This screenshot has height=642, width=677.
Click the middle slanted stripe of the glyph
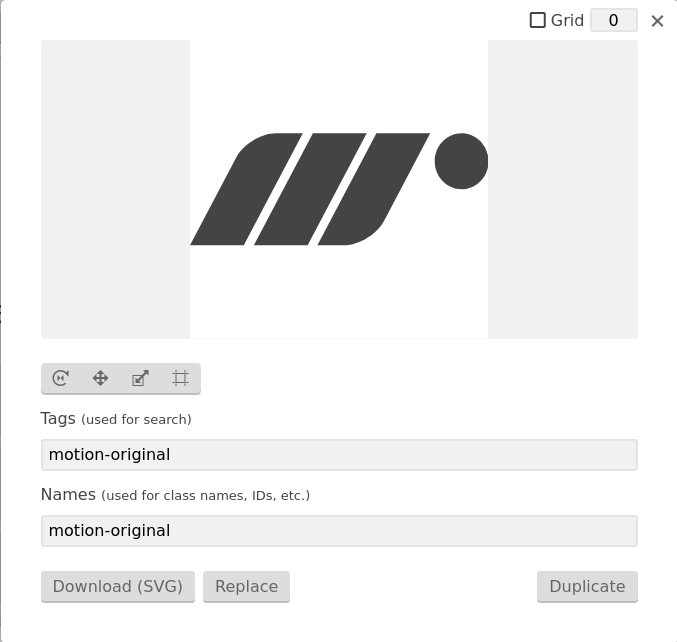(x=310, y=189)
